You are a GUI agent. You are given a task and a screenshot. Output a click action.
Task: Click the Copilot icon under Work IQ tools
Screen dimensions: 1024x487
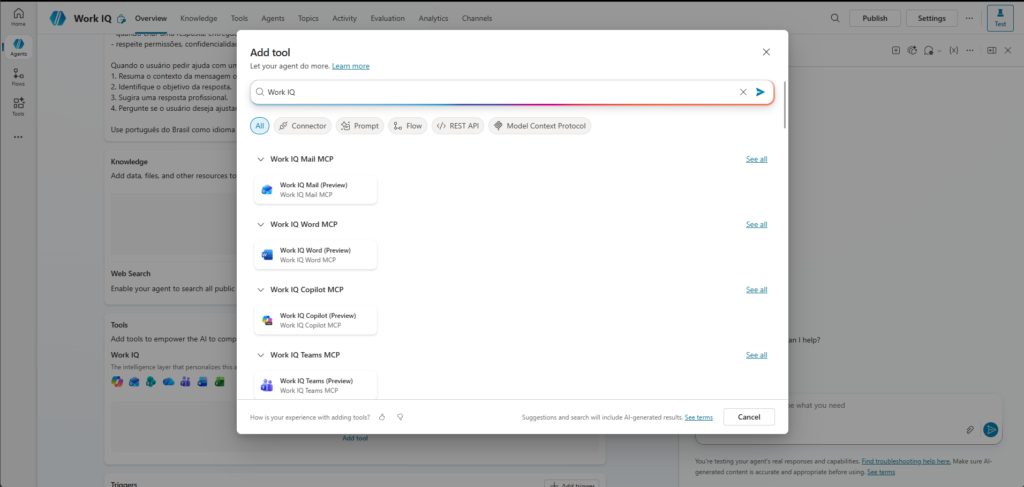[118, 382]
